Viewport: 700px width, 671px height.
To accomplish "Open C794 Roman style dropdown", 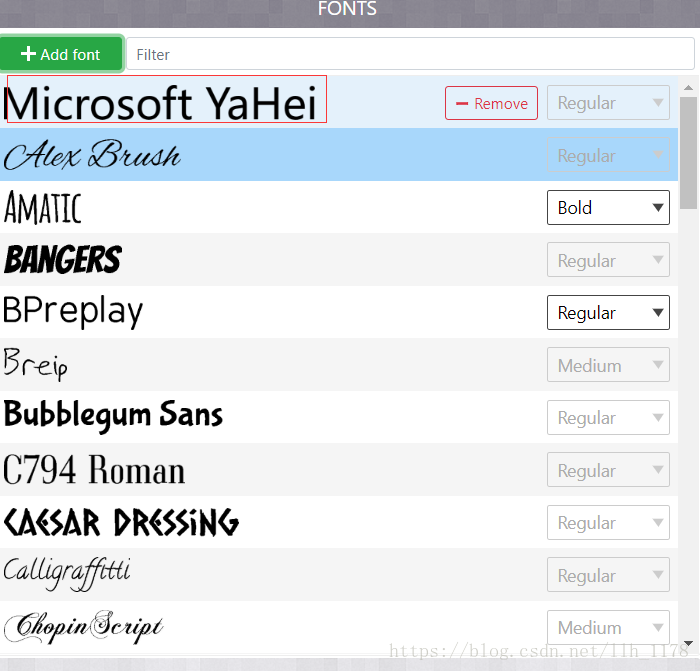I will pyautogui.click(x=608, y=470).
